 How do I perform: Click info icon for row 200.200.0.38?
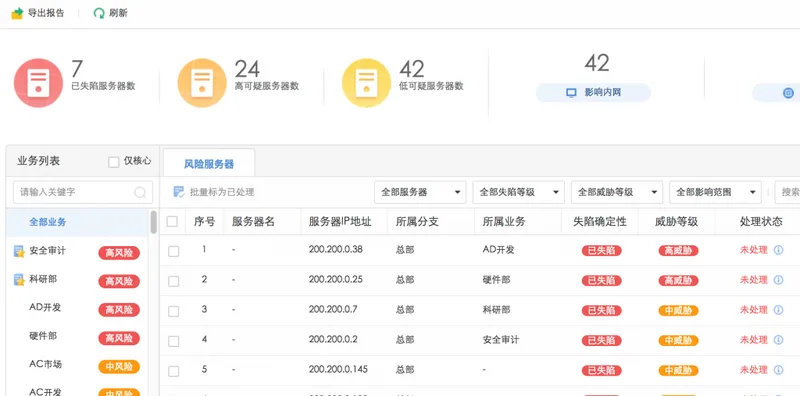[778, 250]
